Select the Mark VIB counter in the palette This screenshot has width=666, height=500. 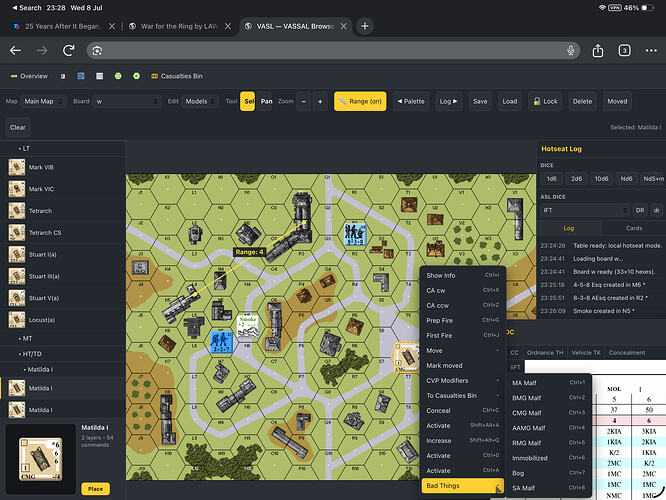click(62, 167)
